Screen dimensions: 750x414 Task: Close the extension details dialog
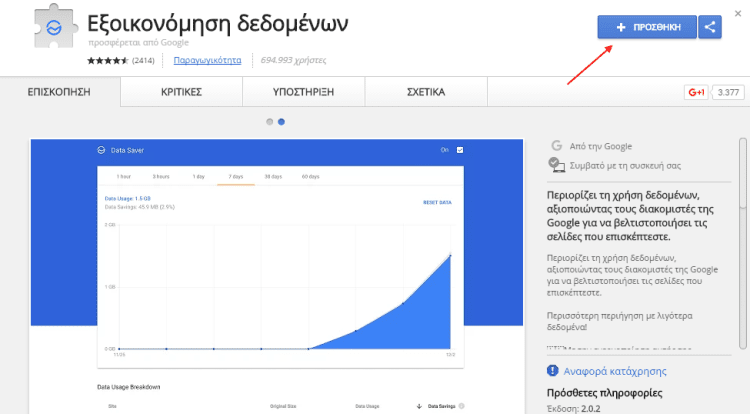click(x=738, y=13)
